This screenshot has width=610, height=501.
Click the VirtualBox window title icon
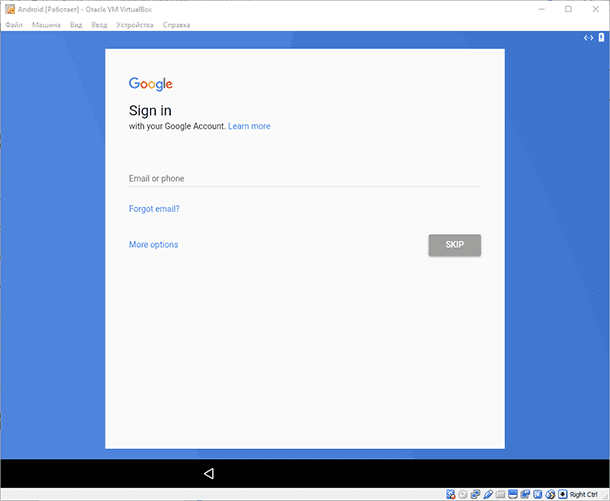coord(10,9)
